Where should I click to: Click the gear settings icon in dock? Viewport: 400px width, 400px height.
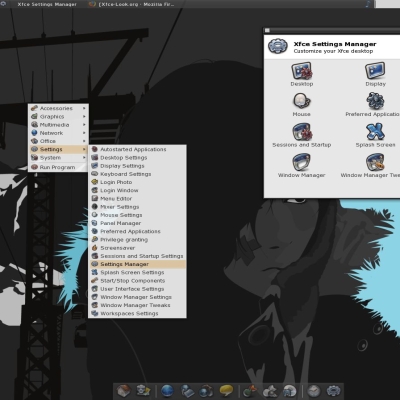[333, 391]
